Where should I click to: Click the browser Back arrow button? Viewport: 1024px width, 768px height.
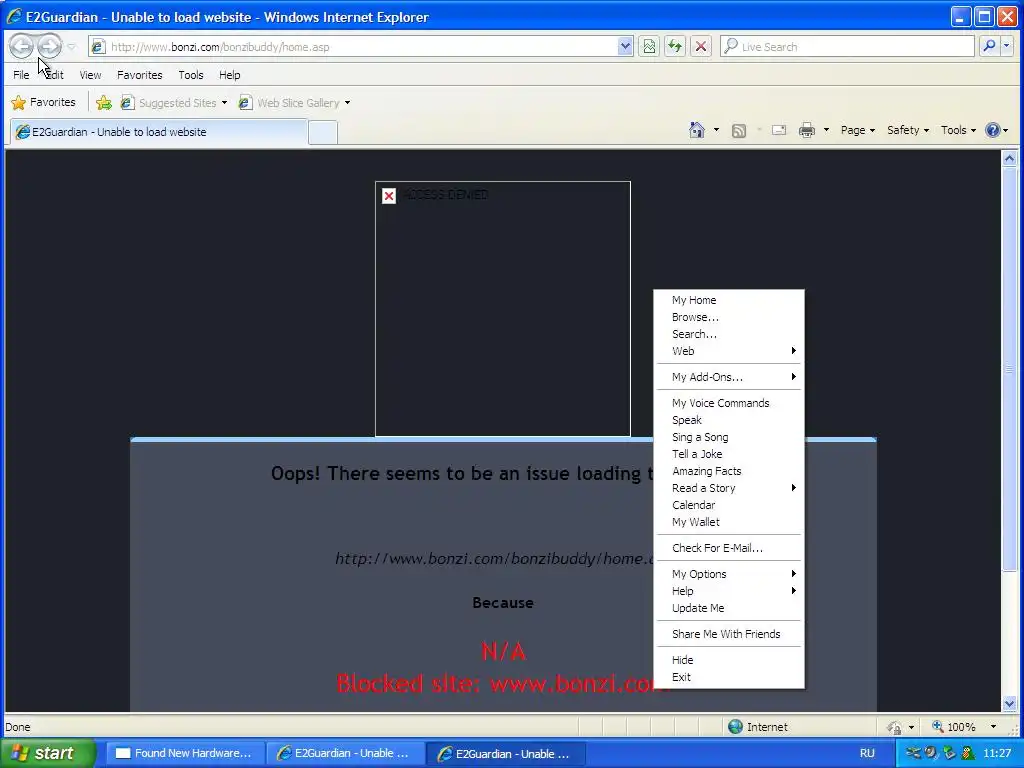point(21,46)
